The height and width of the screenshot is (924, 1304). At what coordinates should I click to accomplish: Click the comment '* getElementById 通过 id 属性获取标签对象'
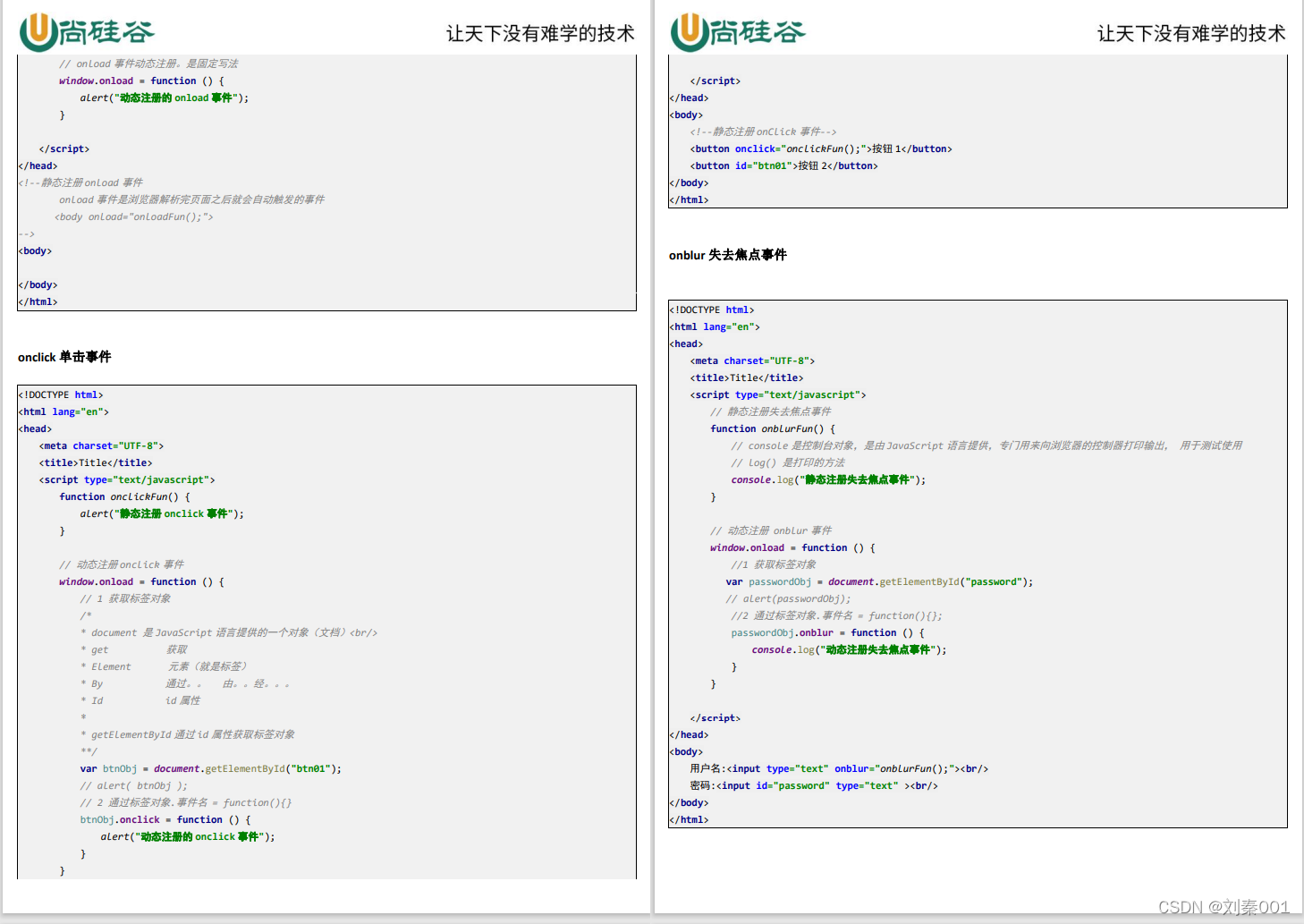188,734
